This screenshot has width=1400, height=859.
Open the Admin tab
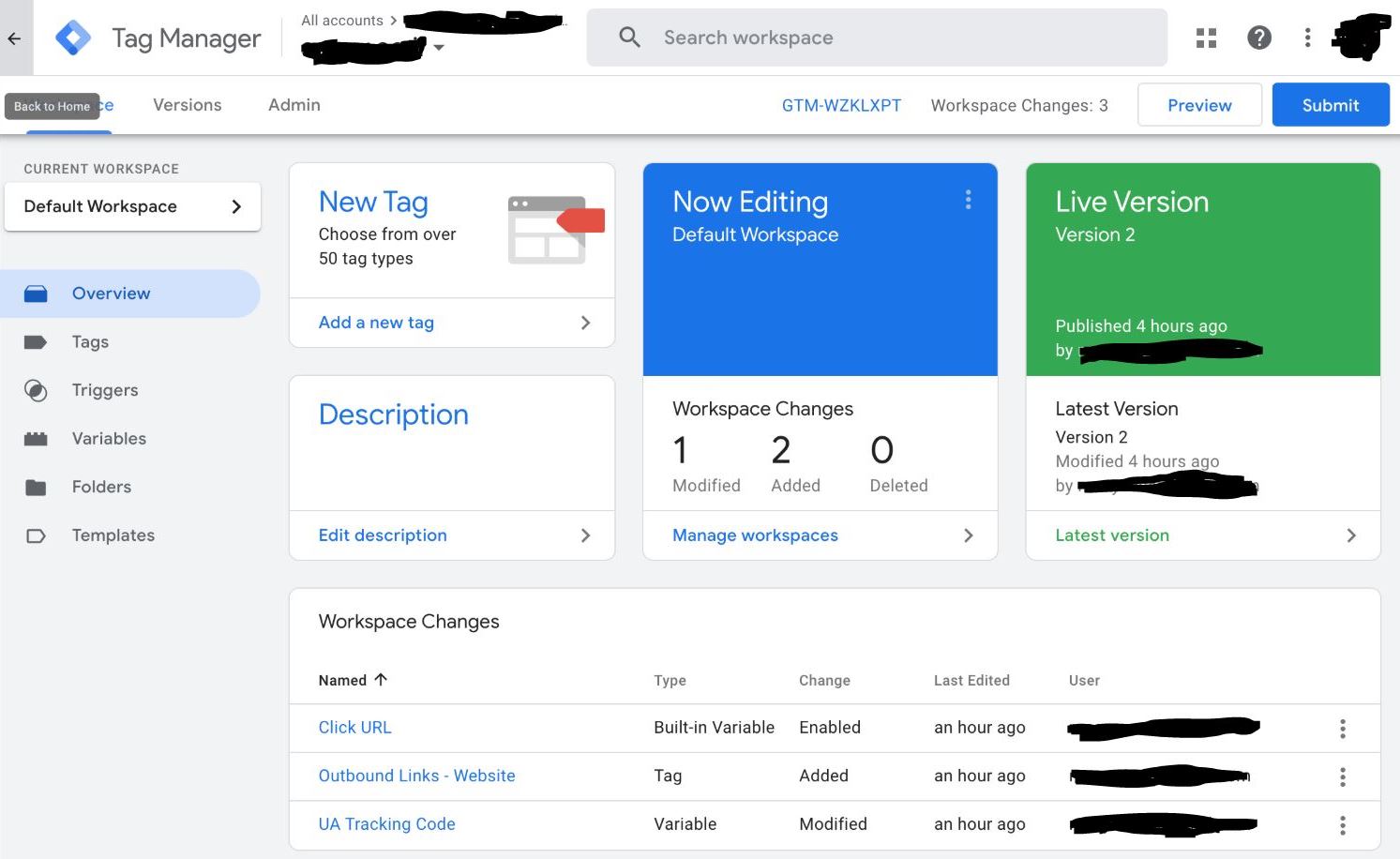(x=294, y=104)
